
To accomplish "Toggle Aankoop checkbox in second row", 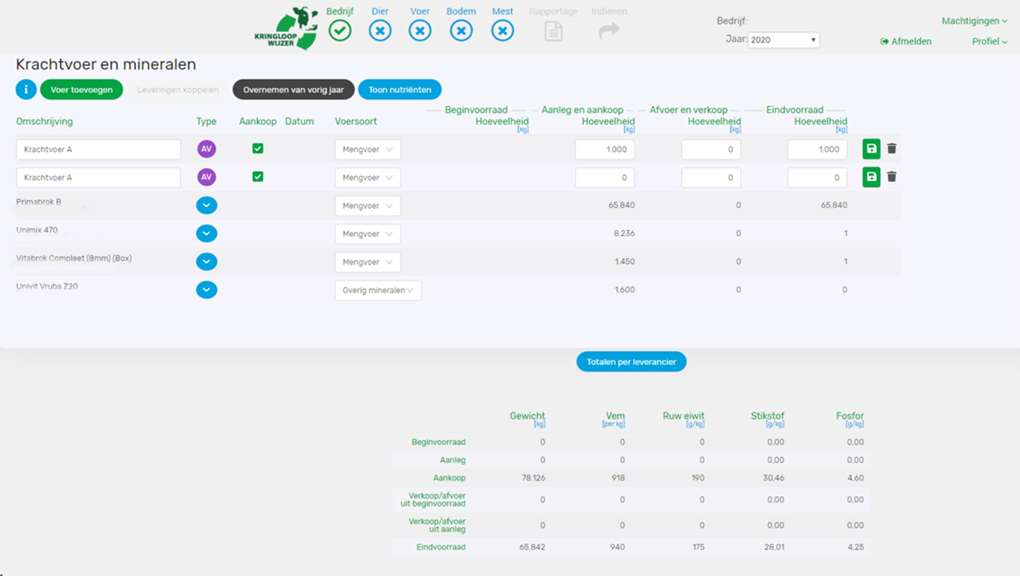I will pos(258,177).
